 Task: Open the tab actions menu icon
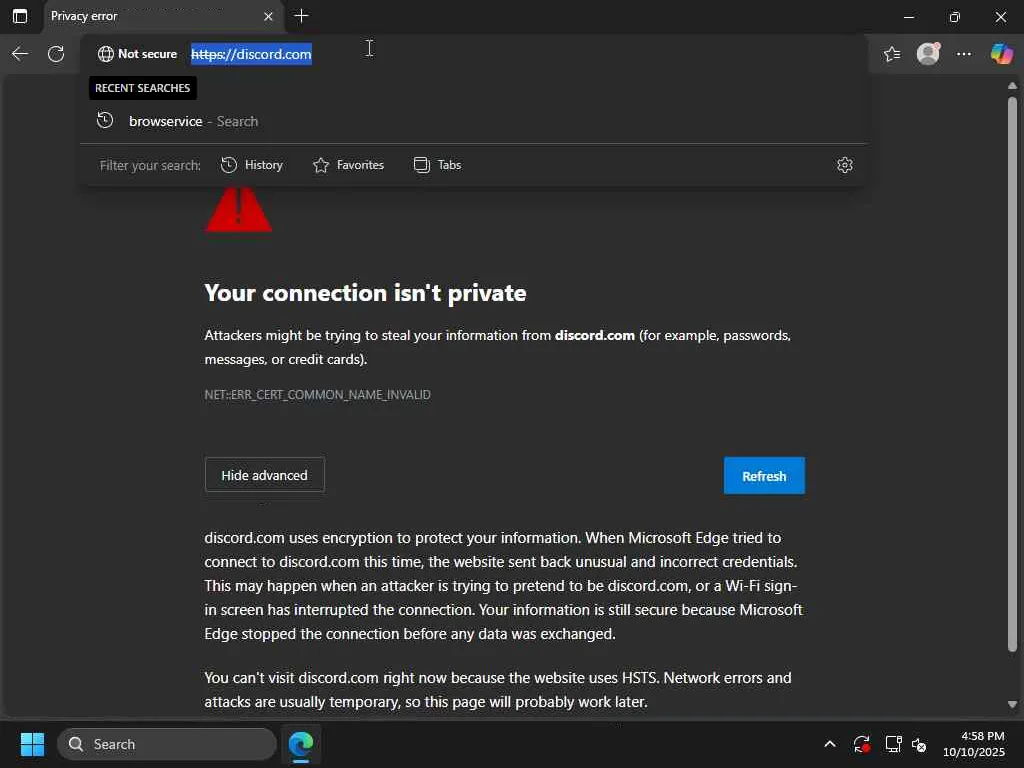click(x=20, y=16)
